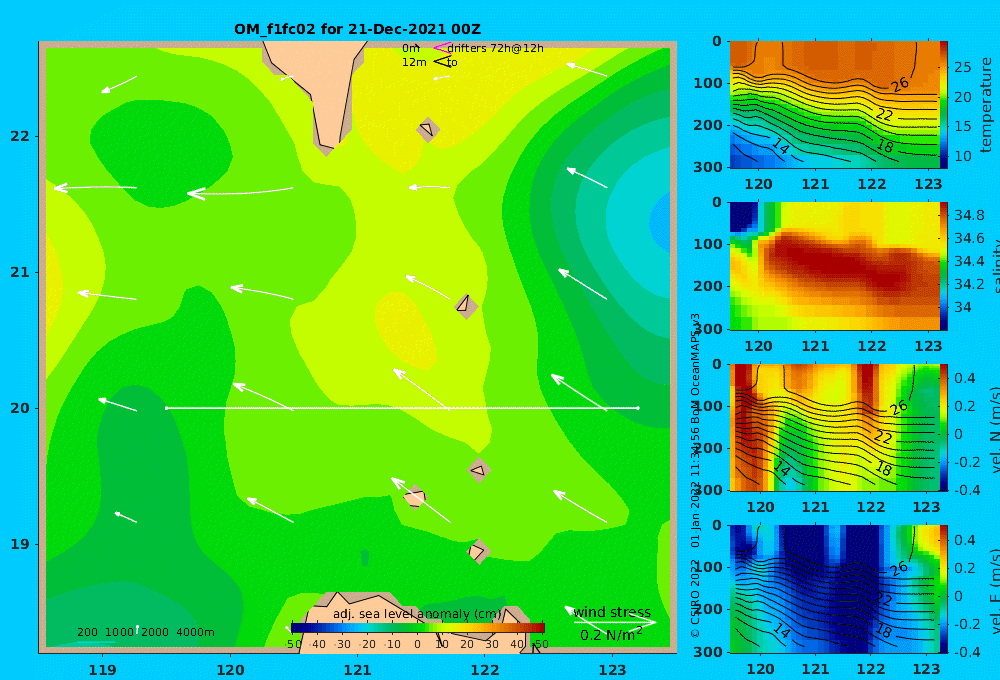Click the plot title 'OM_f1fc02 for 21-Dec-2021 00Z'

[x=357, y=29]
